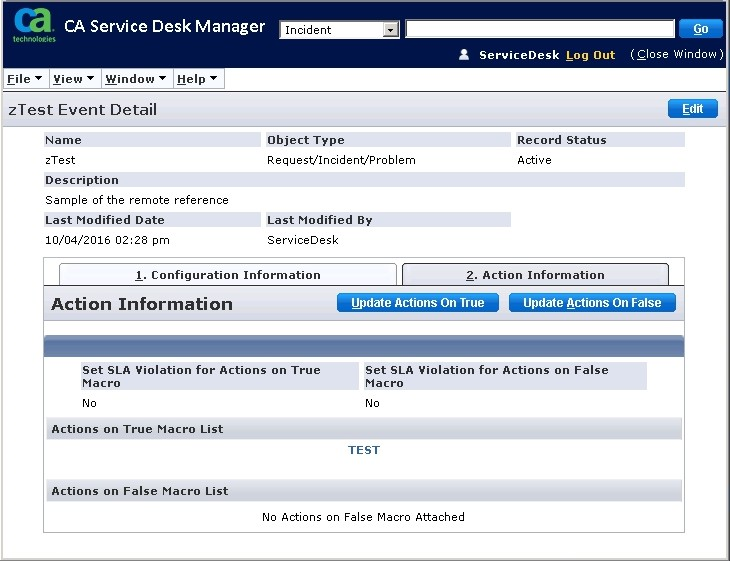Click the user profile icon beside ServiceDesk
The height and width of the screenshot is (561, 730).
pos(464,55)
